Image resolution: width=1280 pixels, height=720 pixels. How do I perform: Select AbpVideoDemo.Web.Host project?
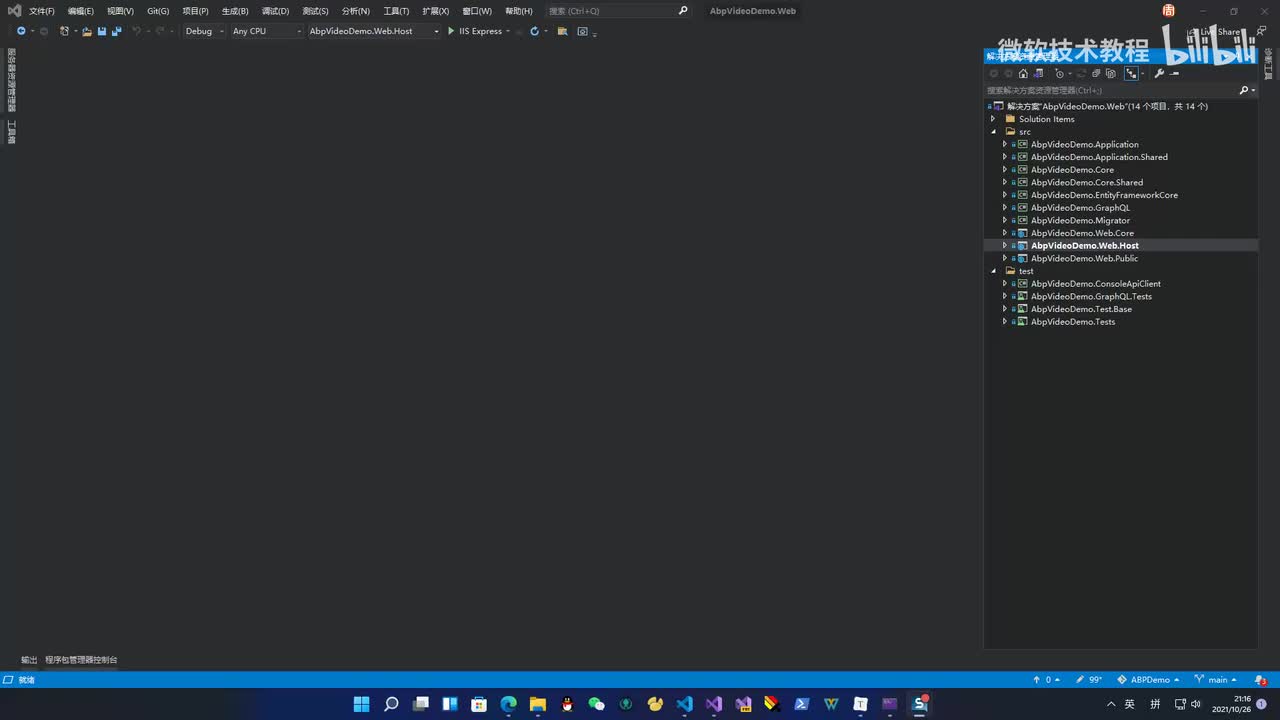[1085, 246]
